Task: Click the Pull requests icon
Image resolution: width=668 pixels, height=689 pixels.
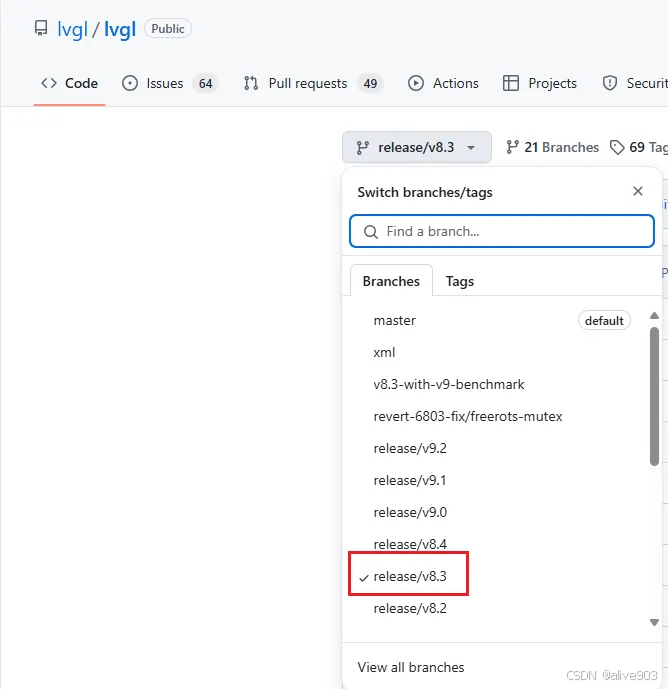Action: pos(251,83)
